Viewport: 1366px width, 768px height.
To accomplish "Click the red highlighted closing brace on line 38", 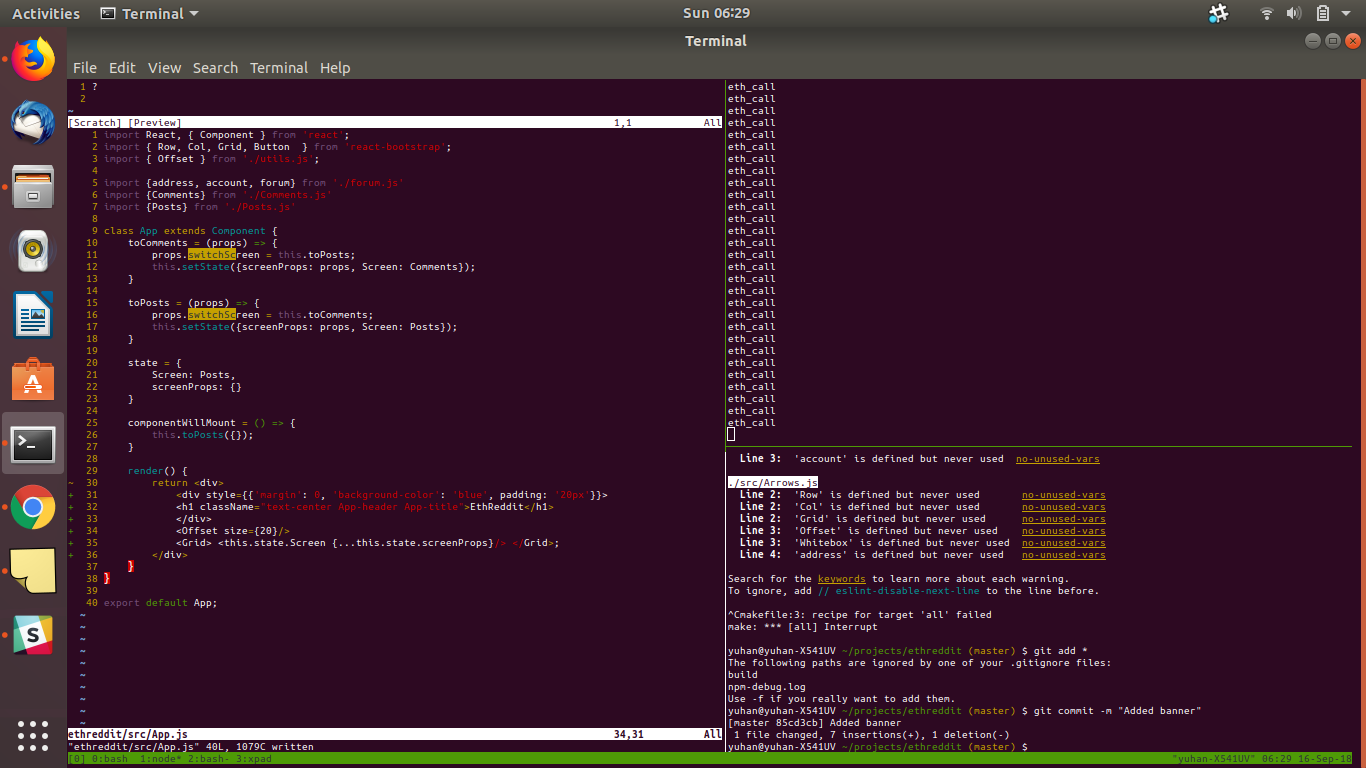I will coord(107,579).
